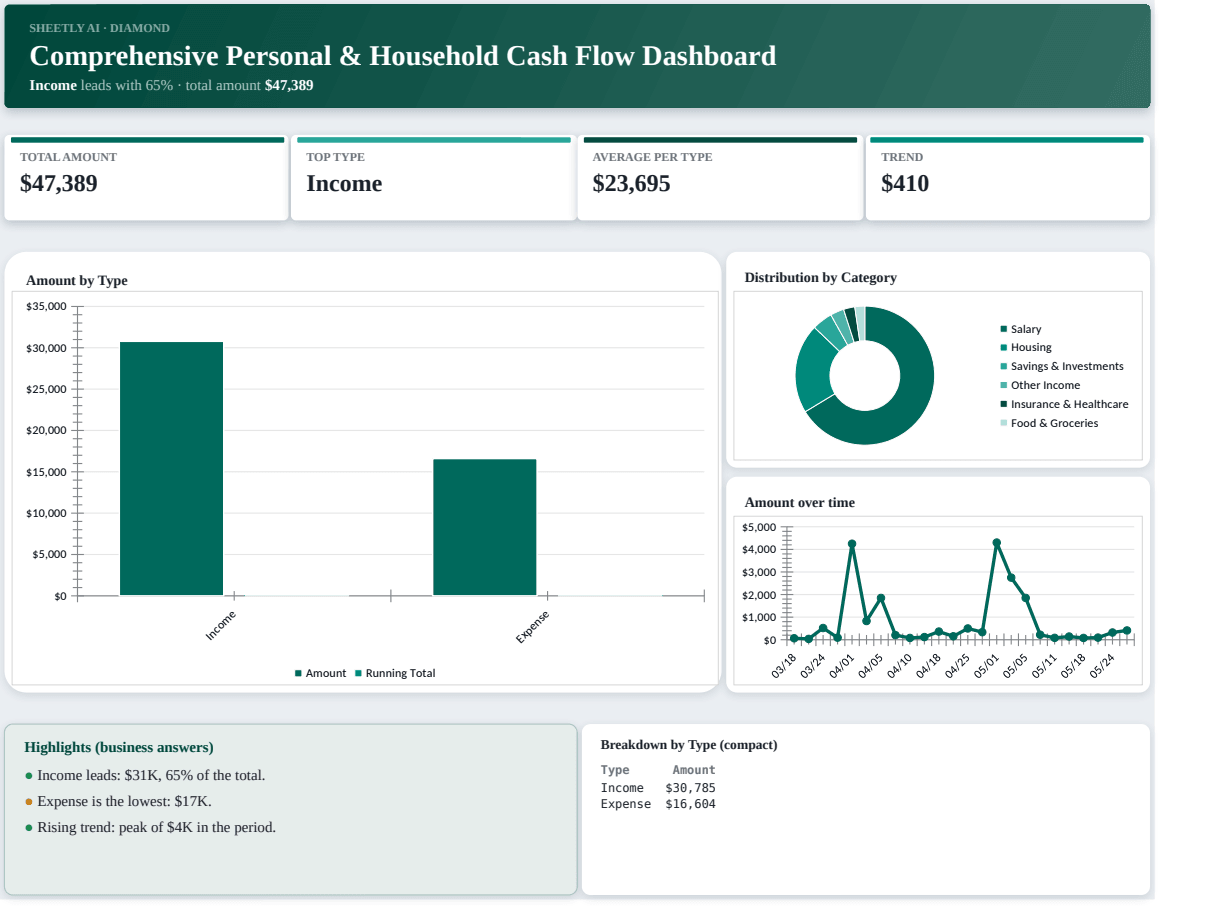The image size is (1227, 922).
Task: Open the Average Per Type card
Action: point(720,178)
